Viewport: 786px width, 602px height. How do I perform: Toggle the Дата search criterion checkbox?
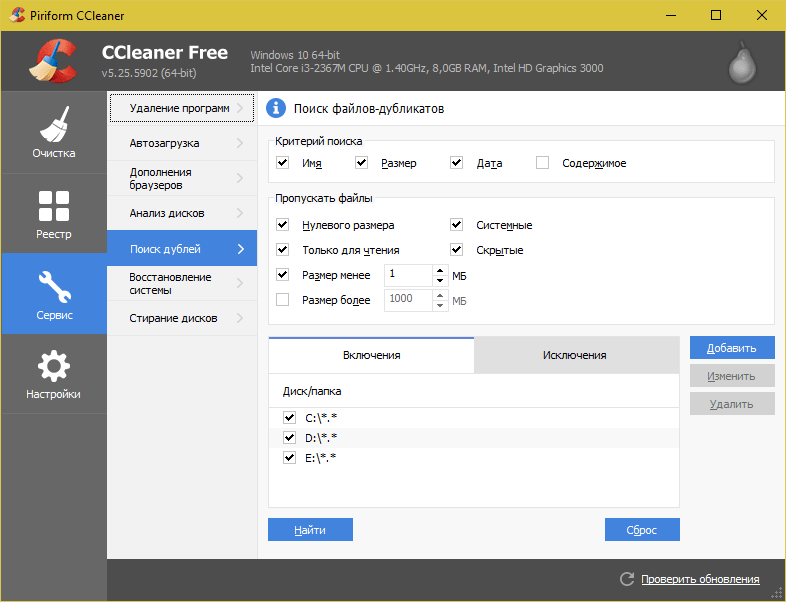[x=456, y=162]
